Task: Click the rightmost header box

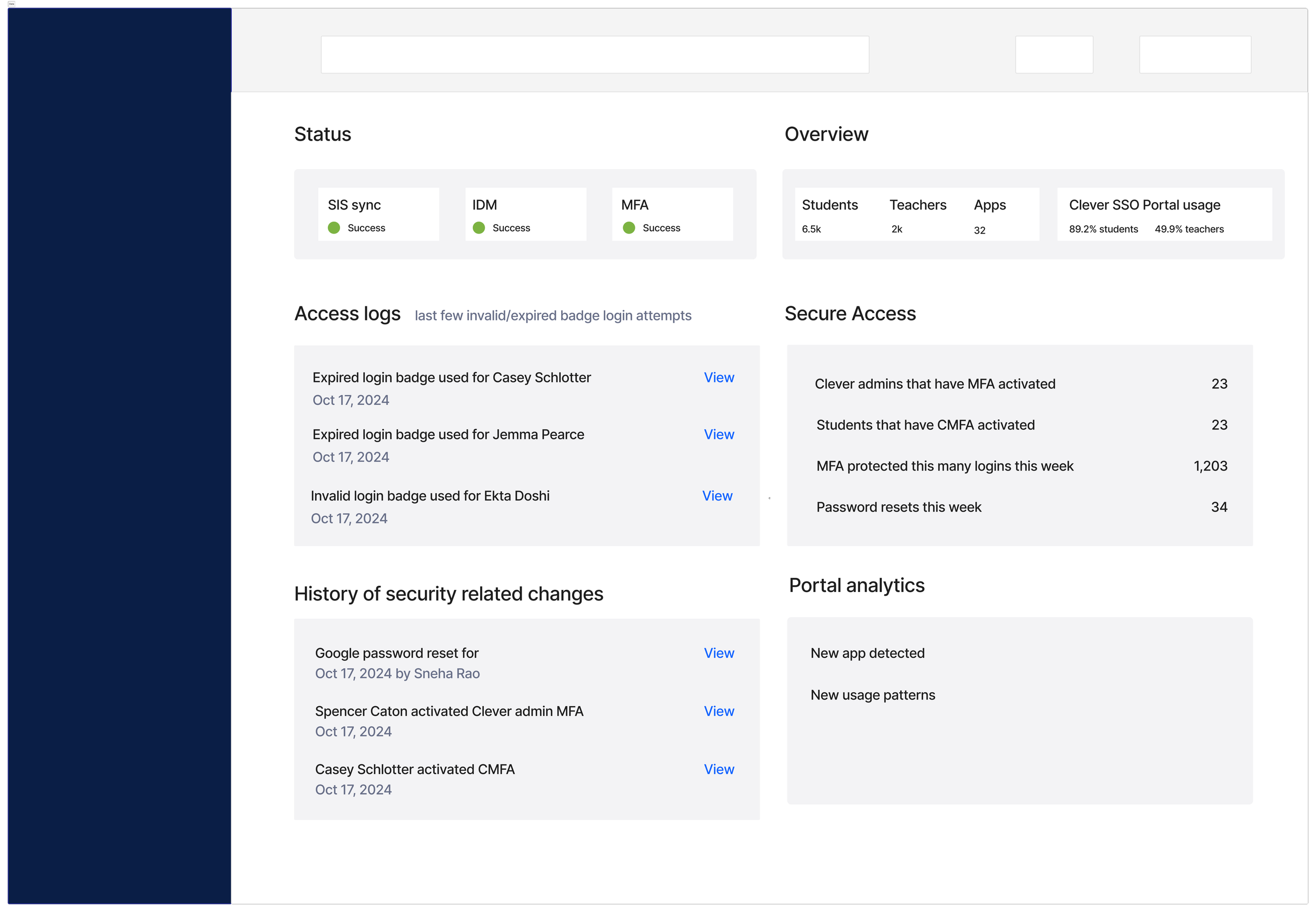Action: (x=1194, y=55)
